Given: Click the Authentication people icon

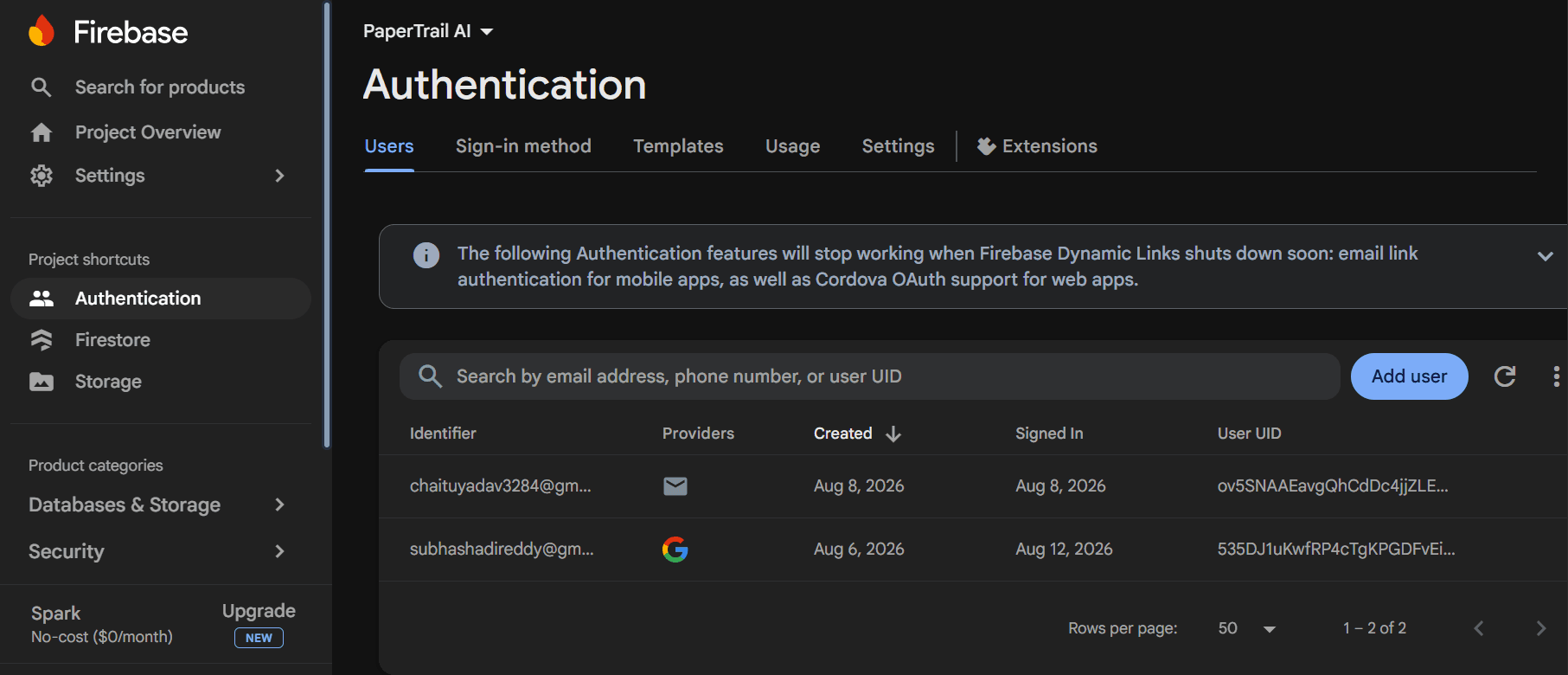Looking at the screenshot, I should pyautogui.click(x=42, y=299).
